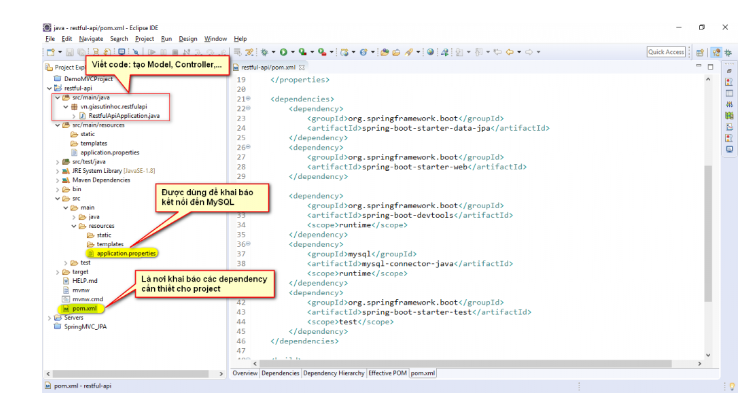Click the editor vertical scrollbar thumb
The width and height of the screenshot is (753, 398).
coord(708,233)
